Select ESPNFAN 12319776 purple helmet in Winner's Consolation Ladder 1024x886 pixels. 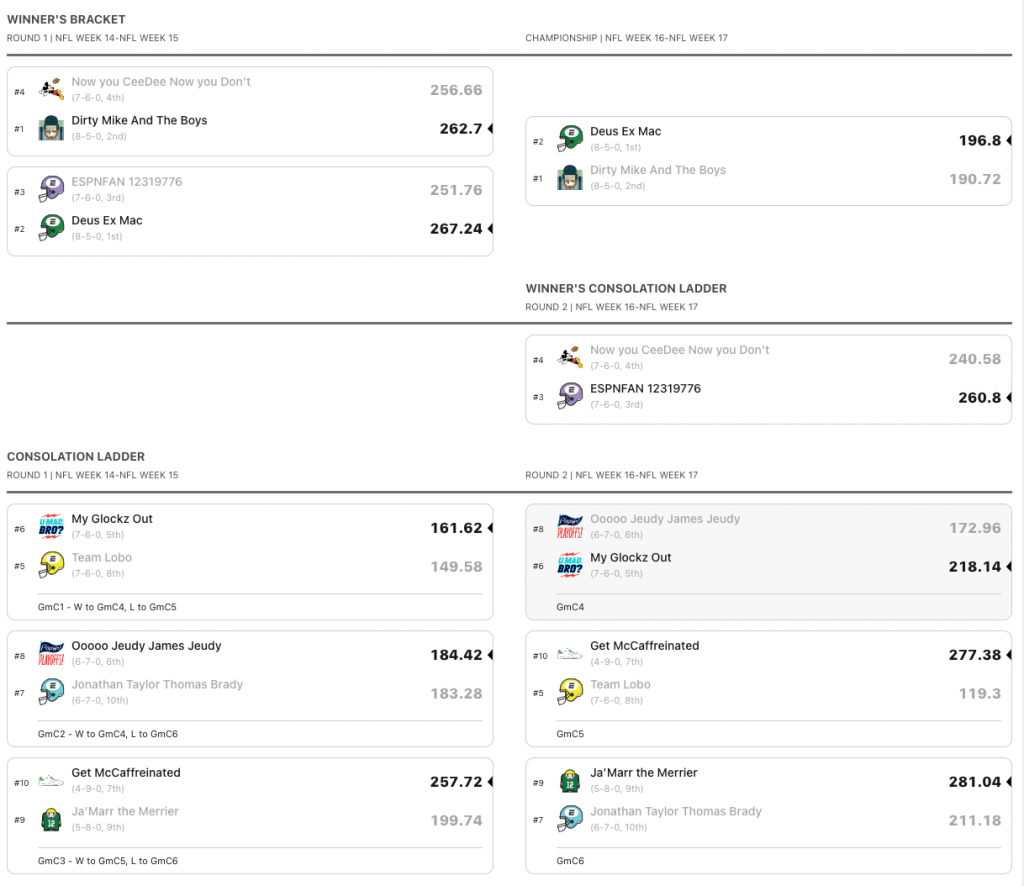[x=570, y=396]
